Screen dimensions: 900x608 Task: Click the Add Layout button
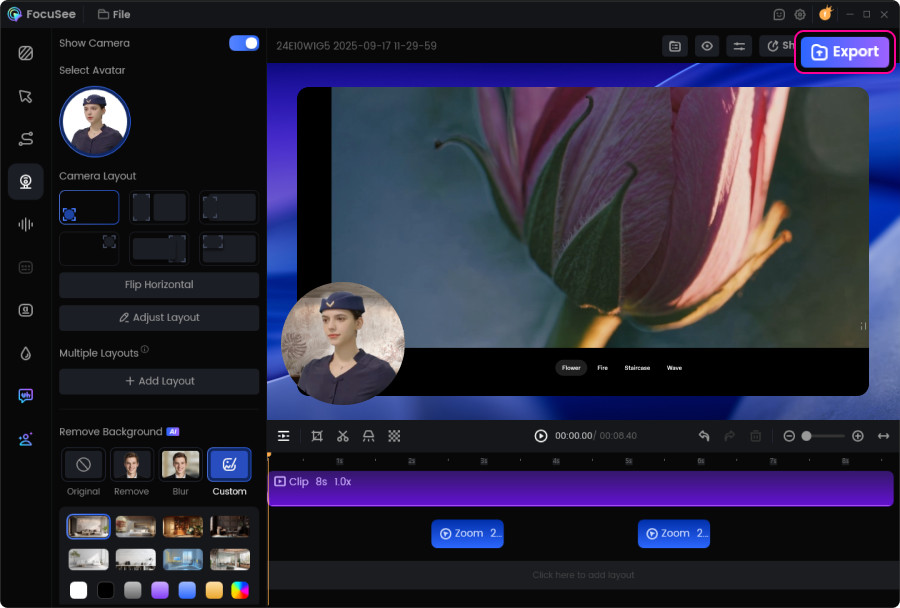click(x=159, y=381)
